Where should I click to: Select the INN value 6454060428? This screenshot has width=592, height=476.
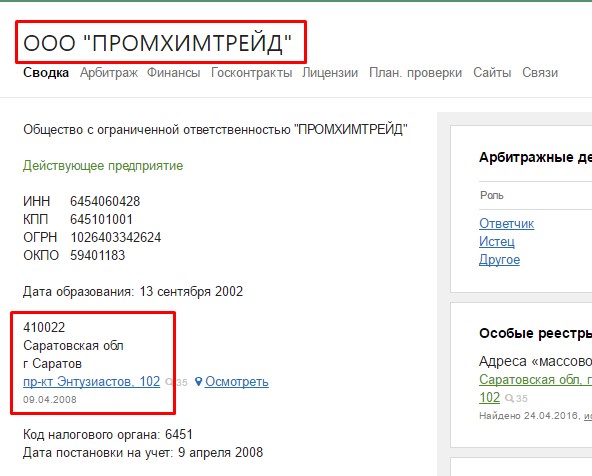105,201
